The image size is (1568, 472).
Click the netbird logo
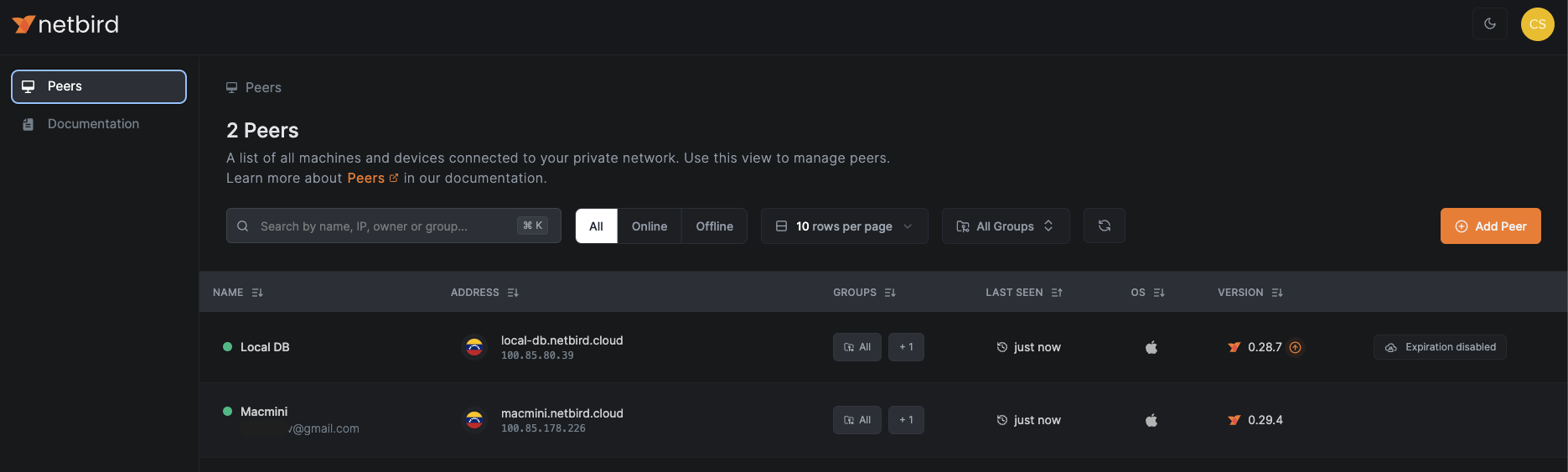[x=65, y=24]
